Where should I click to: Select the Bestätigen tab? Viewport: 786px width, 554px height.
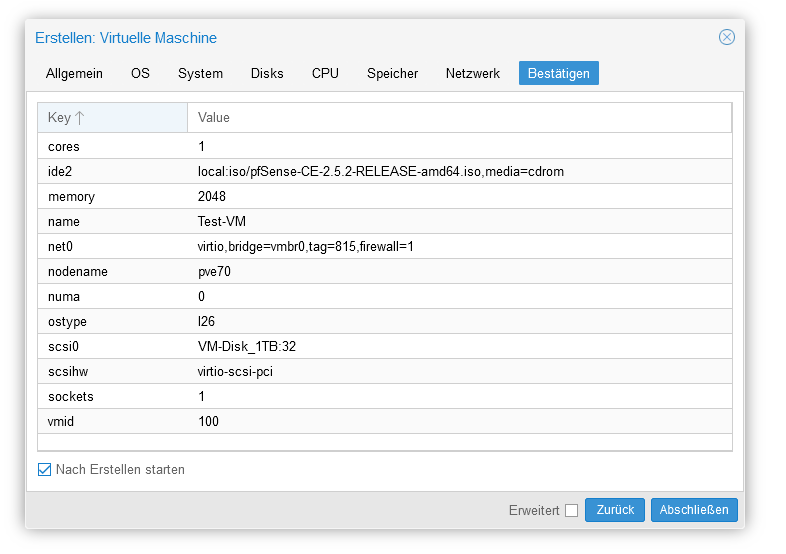click(x=558, y=73)
